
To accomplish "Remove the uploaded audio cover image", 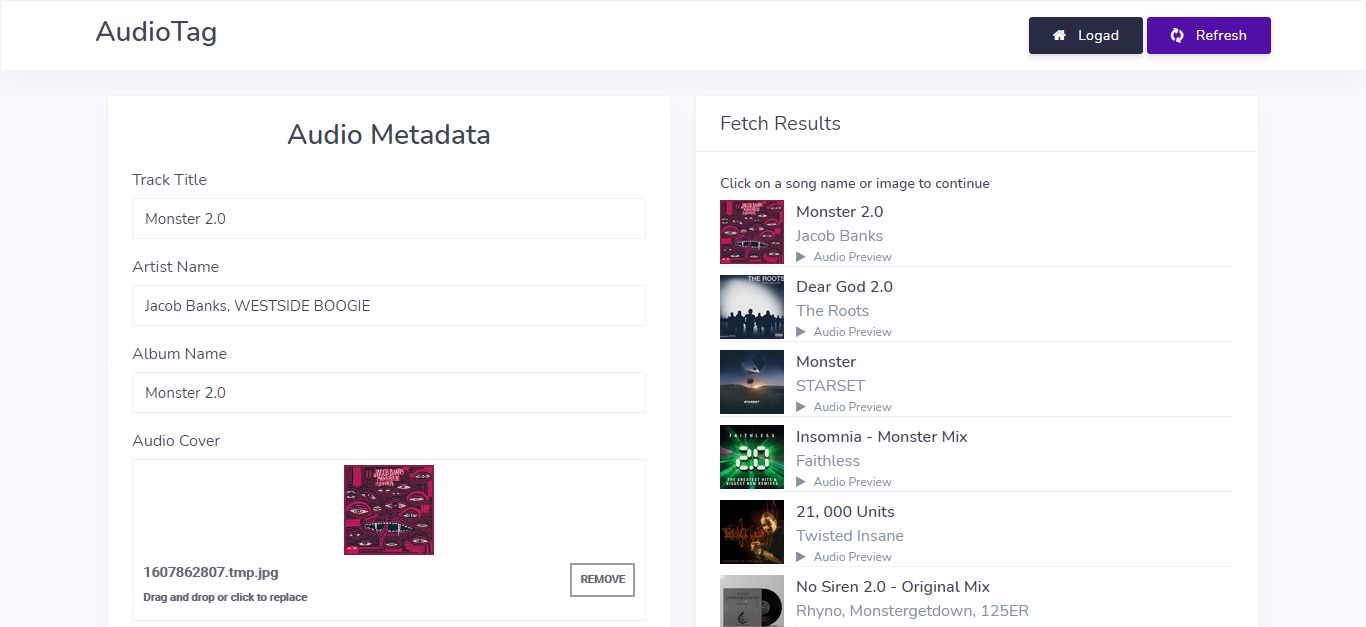I will click(x=602, y=580).
